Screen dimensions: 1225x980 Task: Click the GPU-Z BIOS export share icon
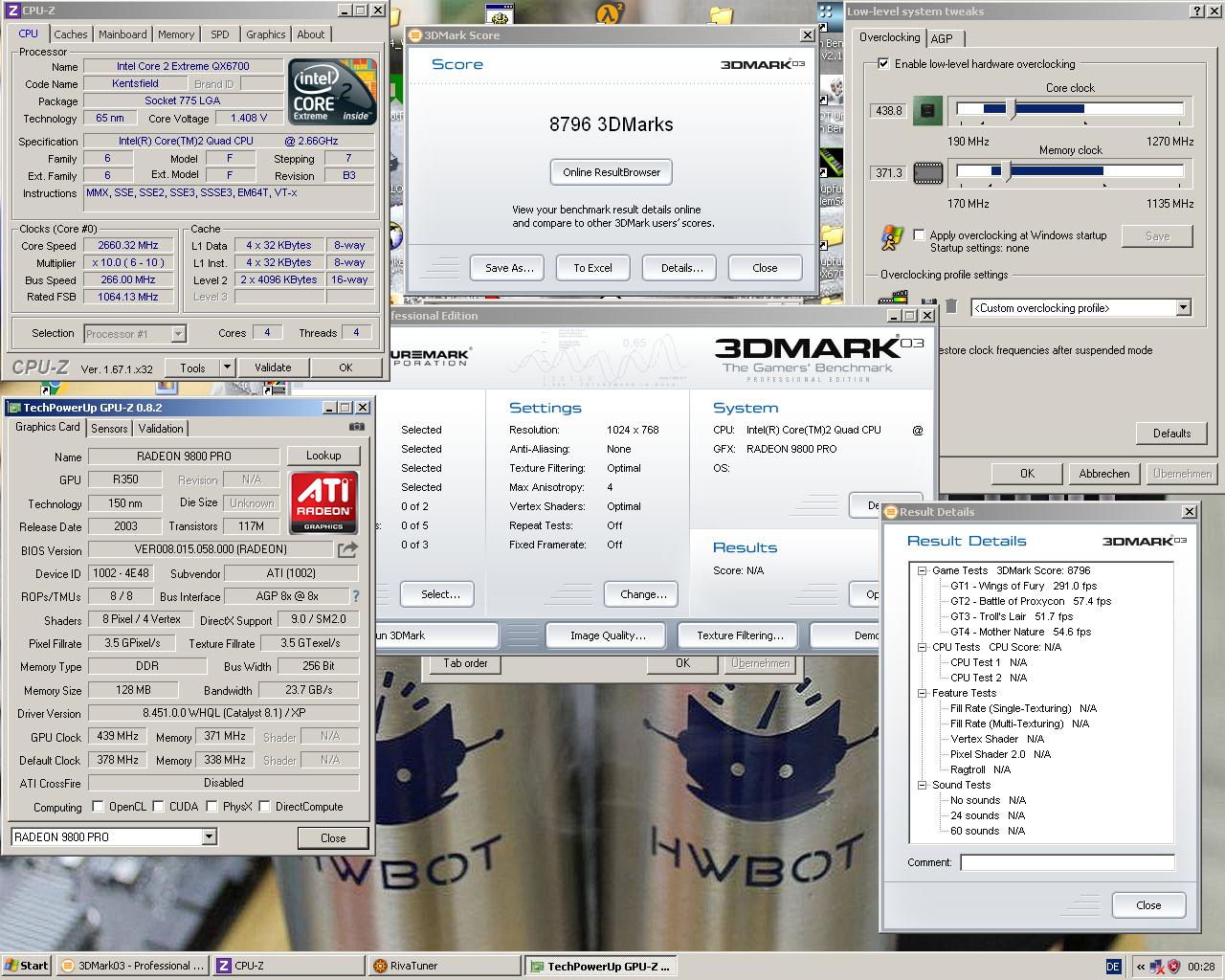click(x=347, y=549)
